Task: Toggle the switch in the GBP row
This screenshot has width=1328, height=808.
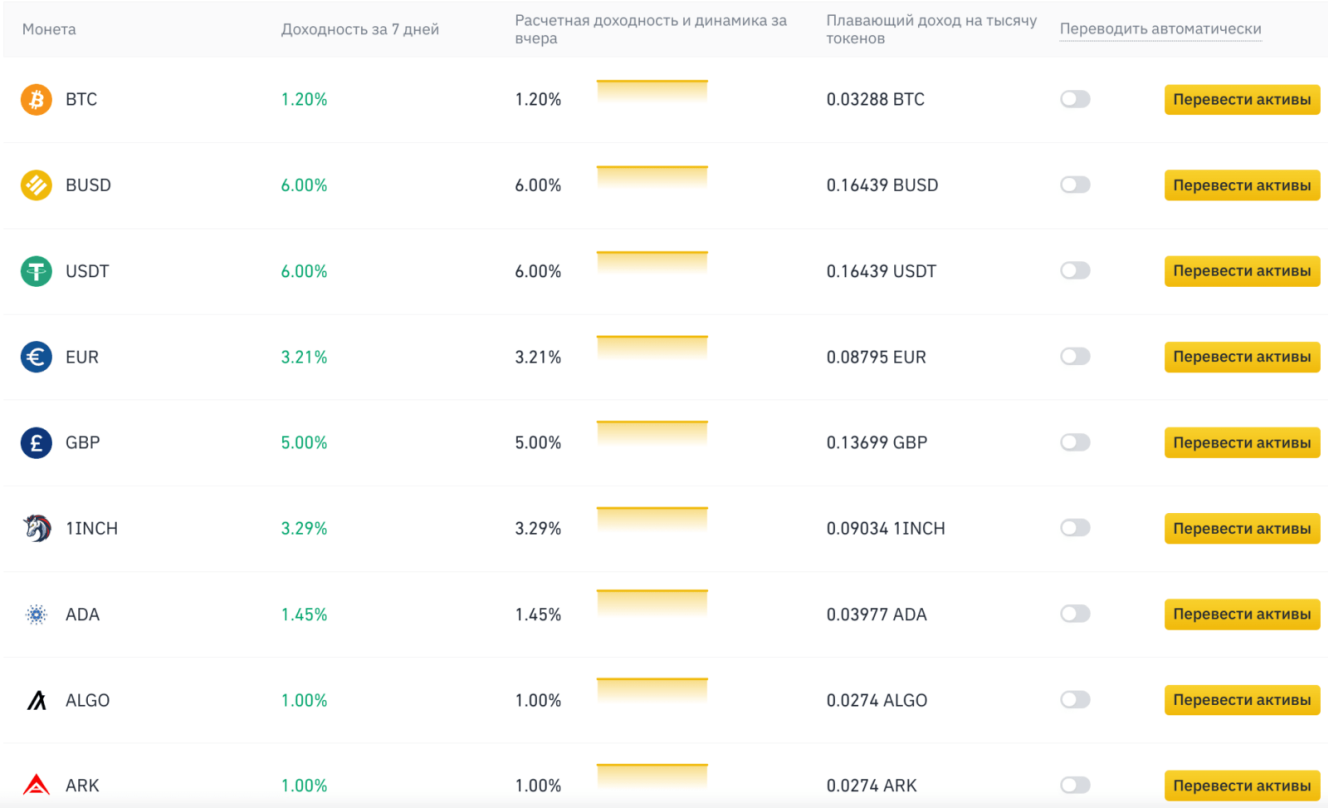Action: (1075, 442)
